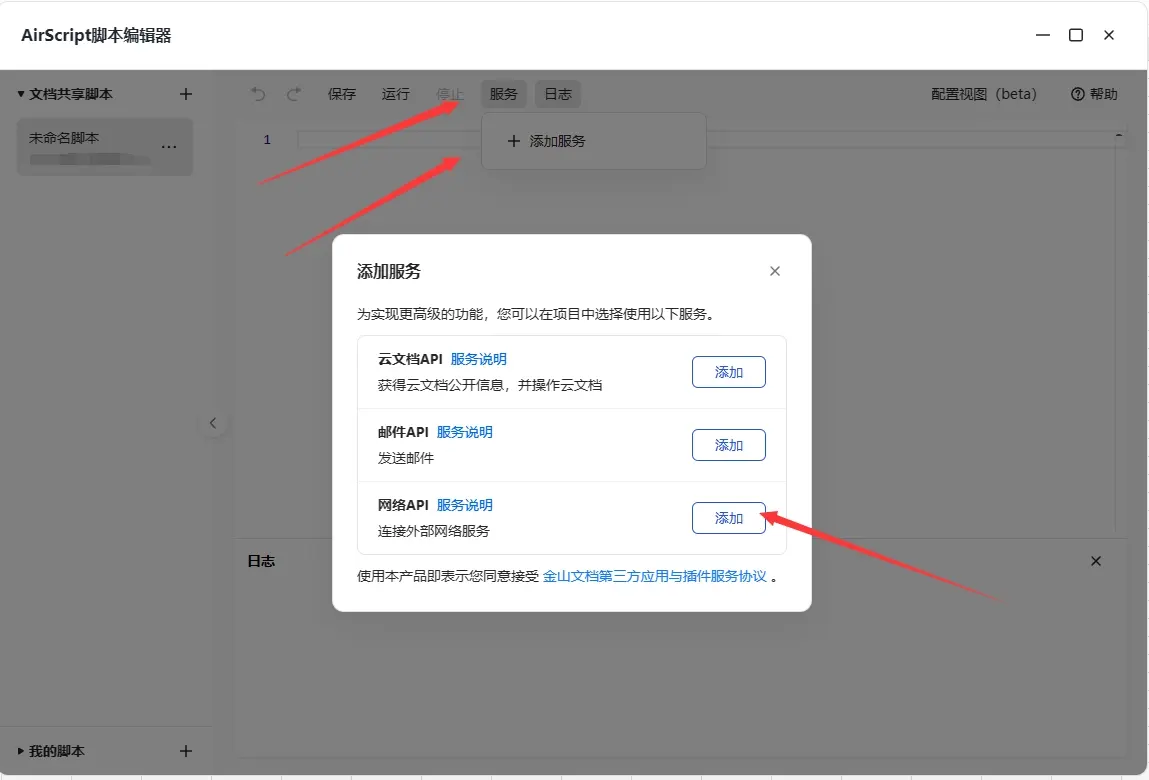
Task: Add the 邮件API service
Action: 728,445
